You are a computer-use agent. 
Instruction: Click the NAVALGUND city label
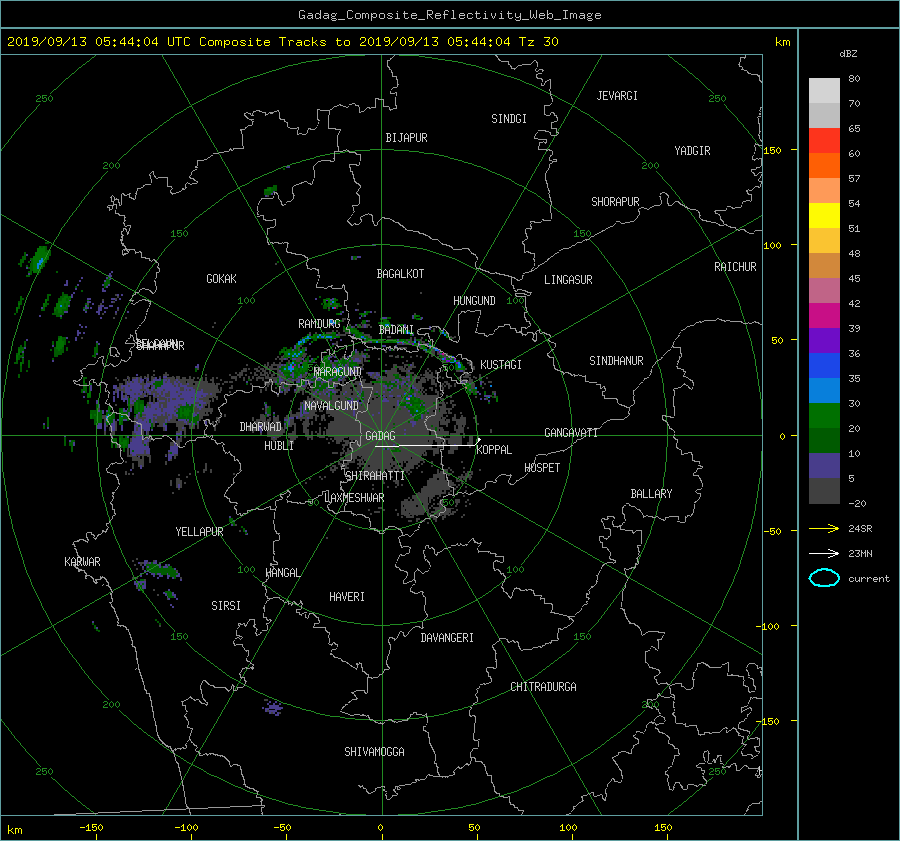coord(331,406)
